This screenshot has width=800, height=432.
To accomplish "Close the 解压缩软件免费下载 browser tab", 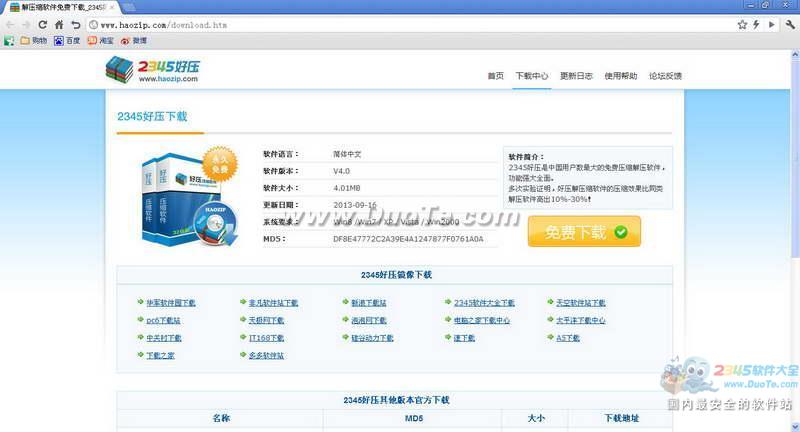I will tap(112, 7).
